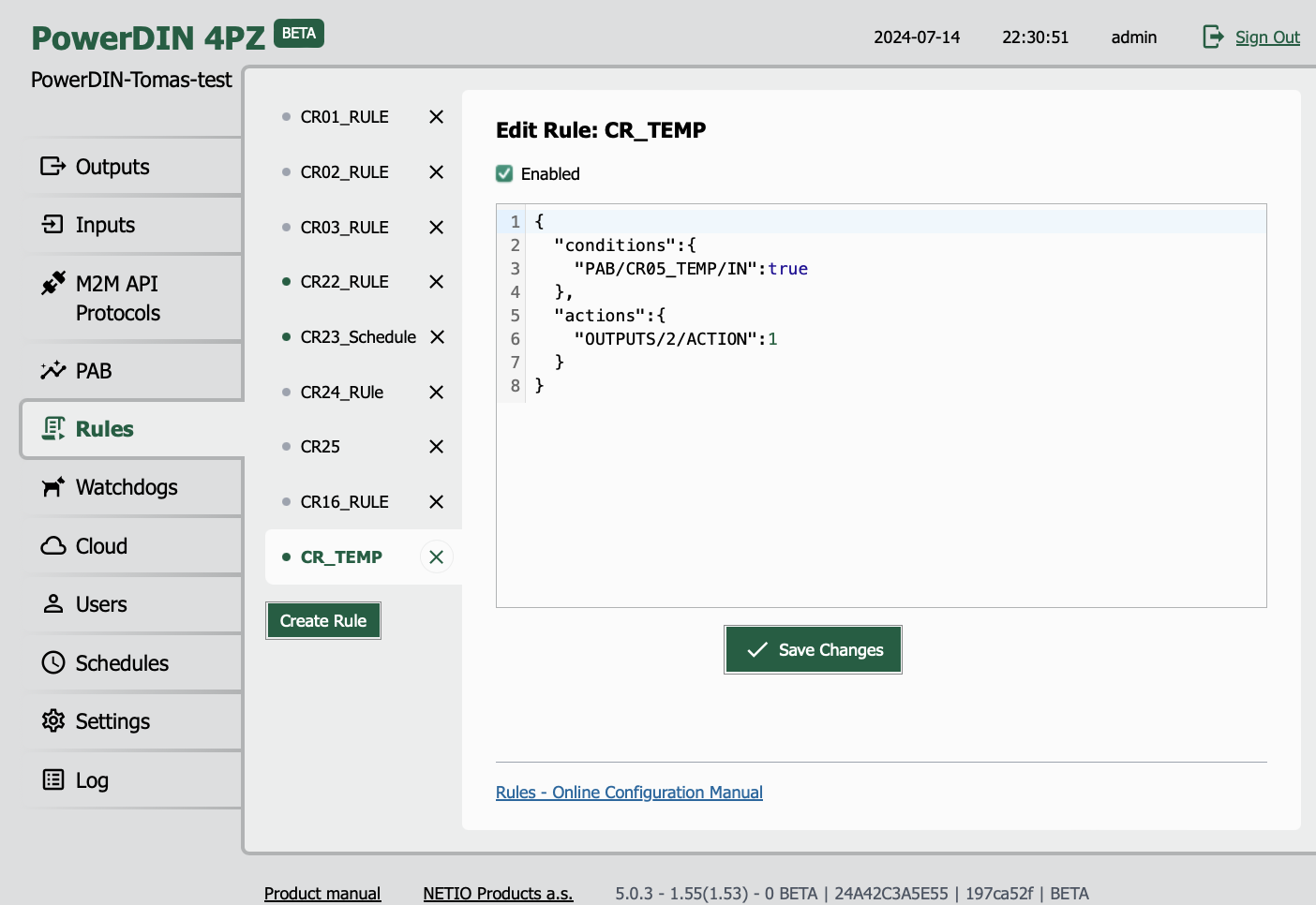This screenshot has width=1316, height=905.
Task: Remove CR03_RULE using its X icon
Action: 436,228
